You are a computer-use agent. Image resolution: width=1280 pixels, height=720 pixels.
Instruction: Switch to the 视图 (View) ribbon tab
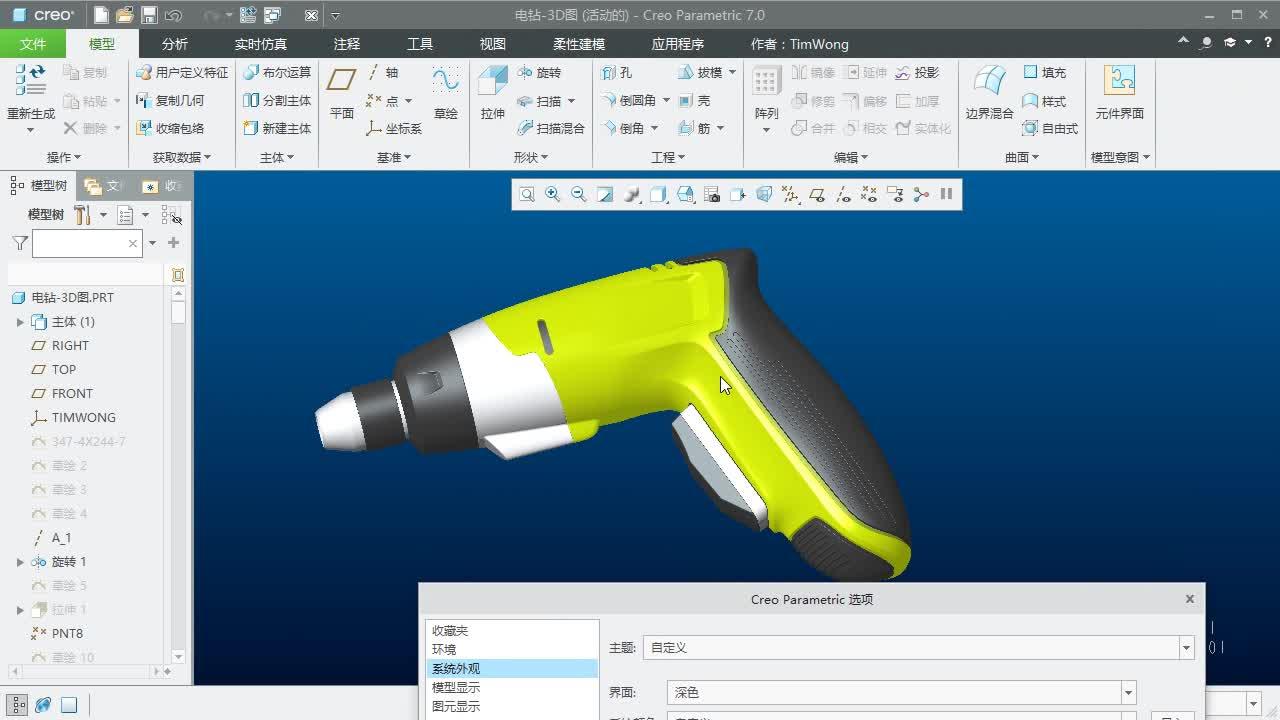pos(493,44)
